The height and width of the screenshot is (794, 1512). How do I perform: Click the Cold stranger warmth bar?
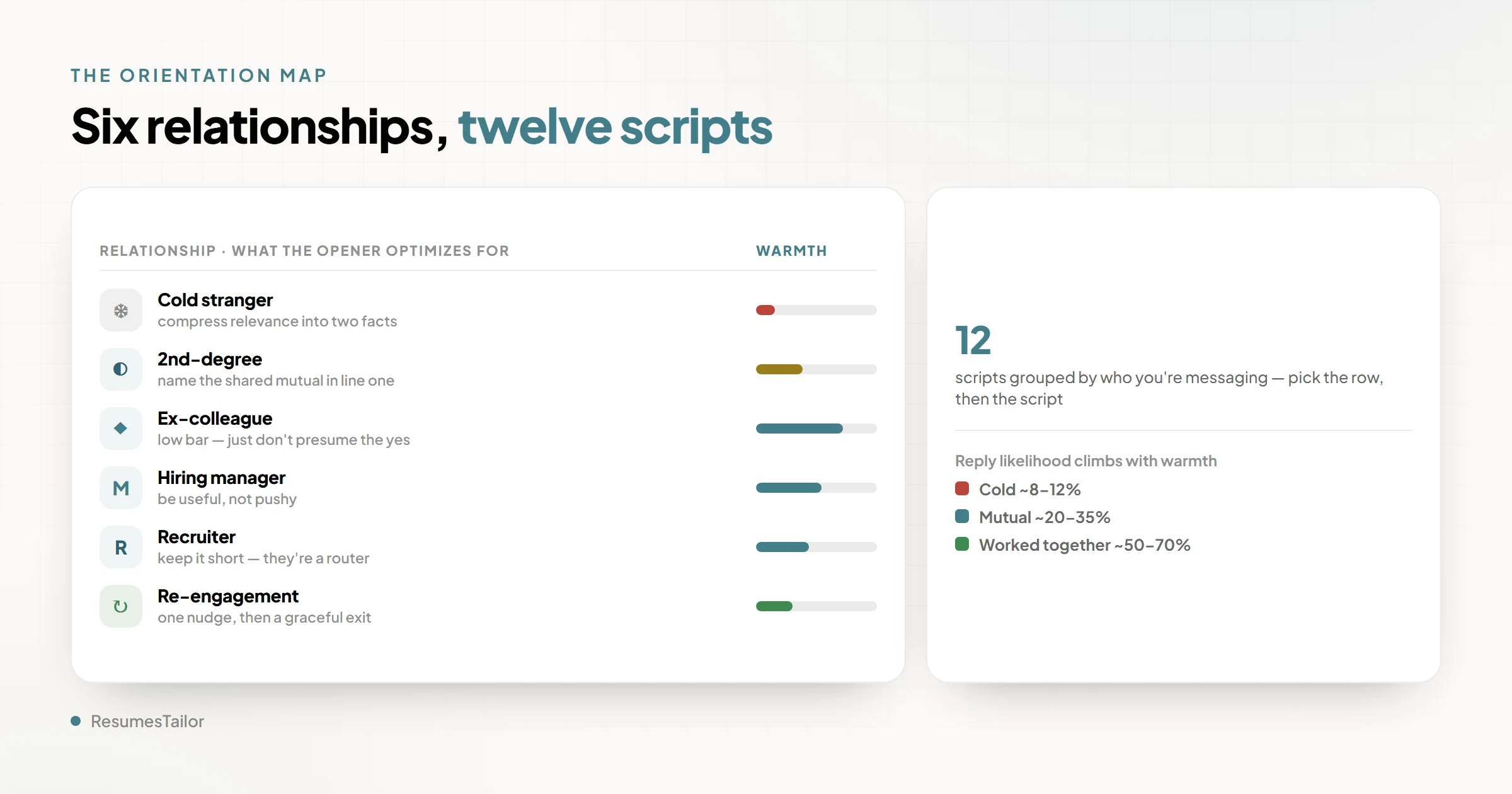tap(816, 310)
